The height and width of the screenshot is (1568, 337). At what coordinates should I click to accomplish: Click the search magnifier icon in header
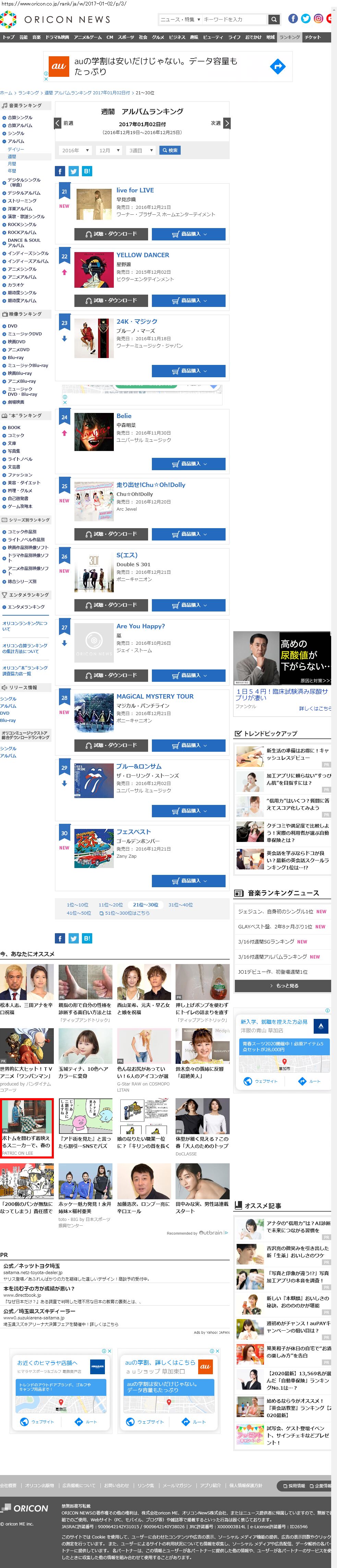tap(274, 20)
